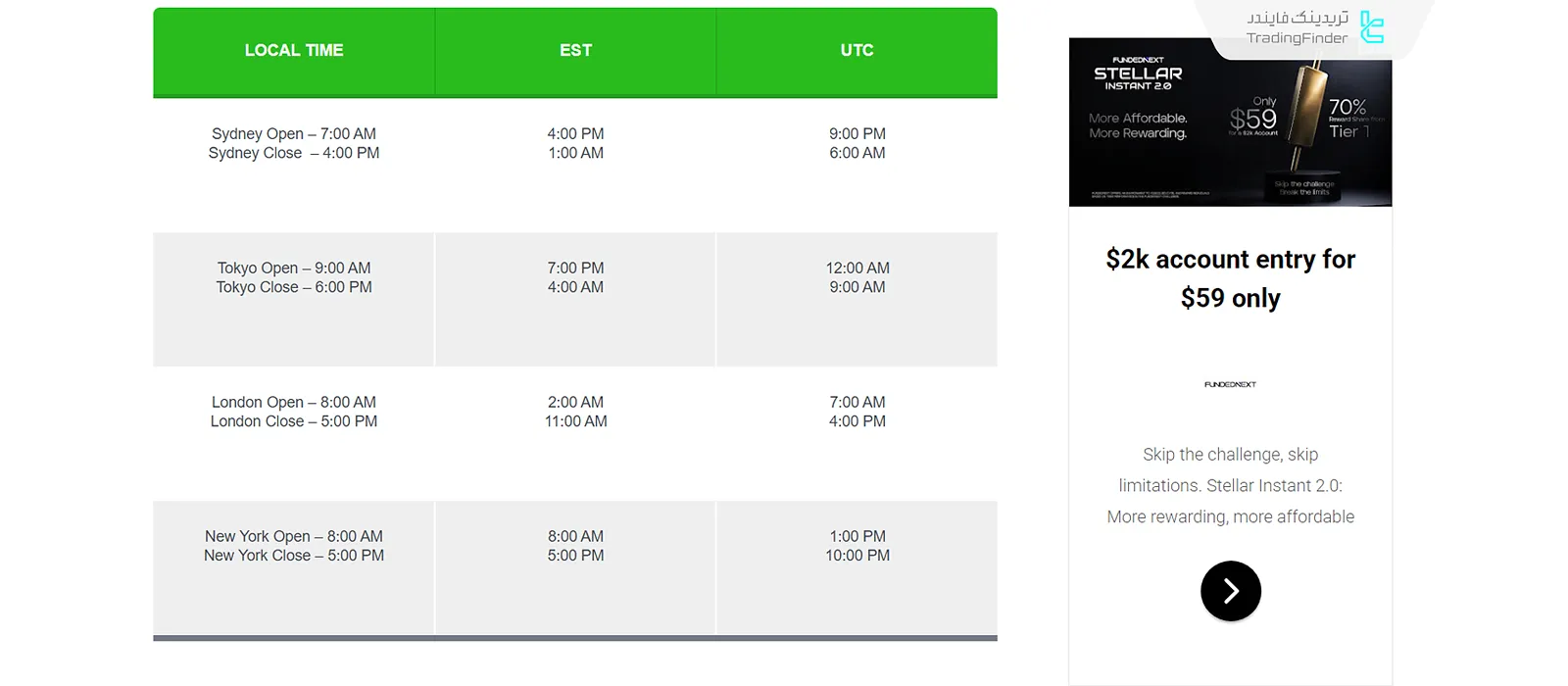This screenshot has width=1568, height=686.
Task: Click the London session UTC times cell
Action: point(857,413)
